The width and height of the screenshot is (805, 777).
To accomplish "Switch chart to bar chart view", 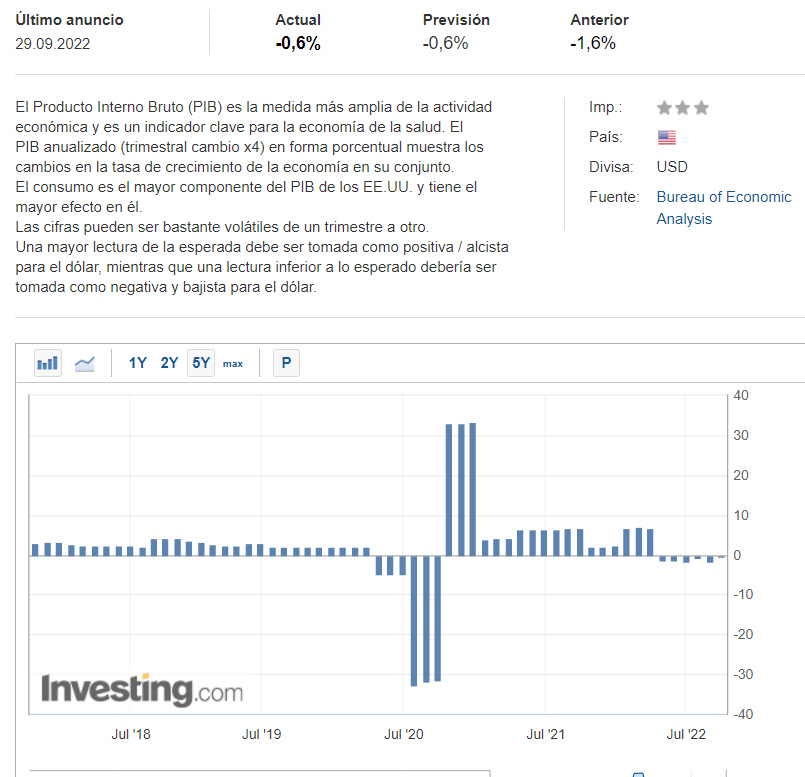I will point(47,363).
